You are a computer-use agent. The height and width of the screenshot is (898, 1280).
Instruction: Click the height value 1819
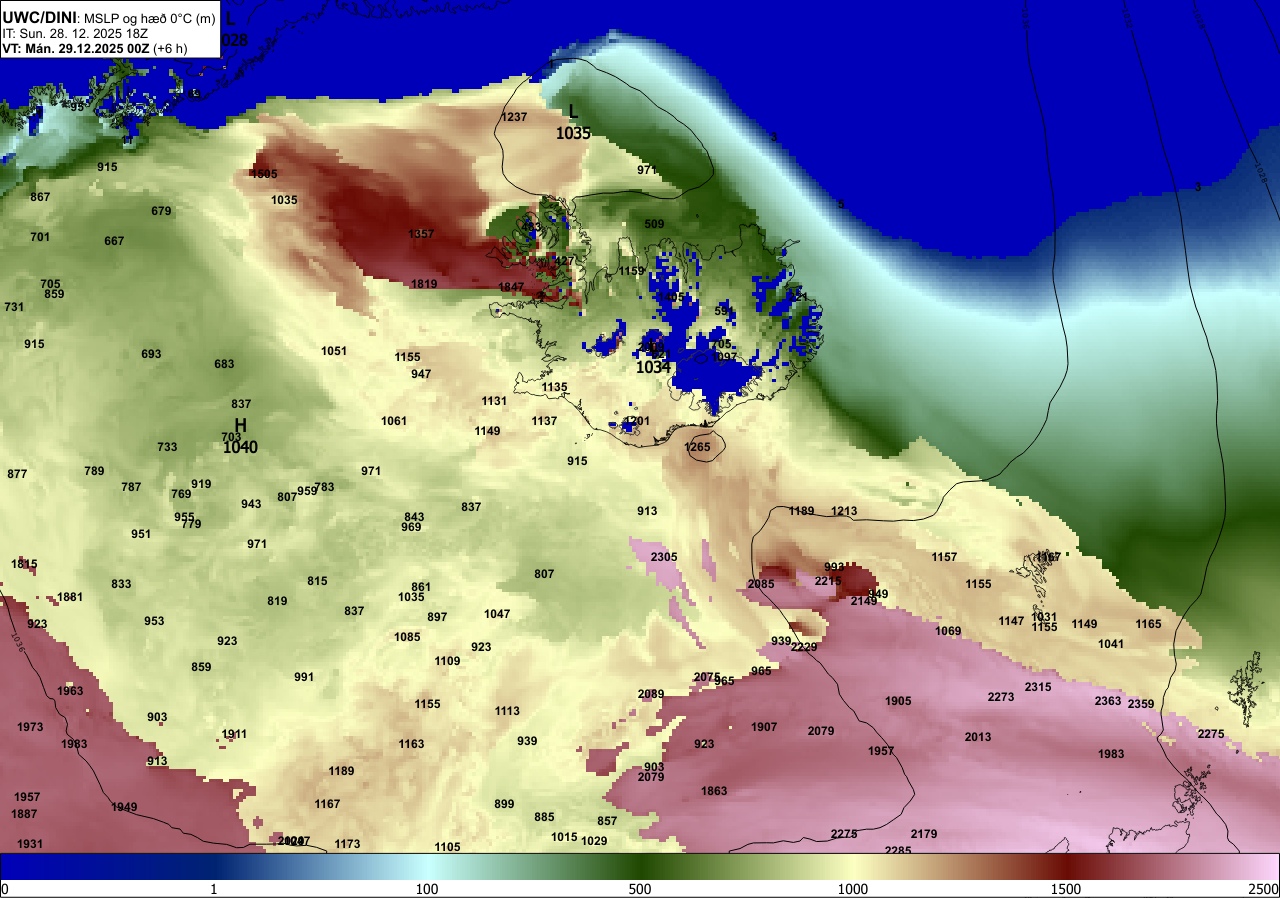424,284
